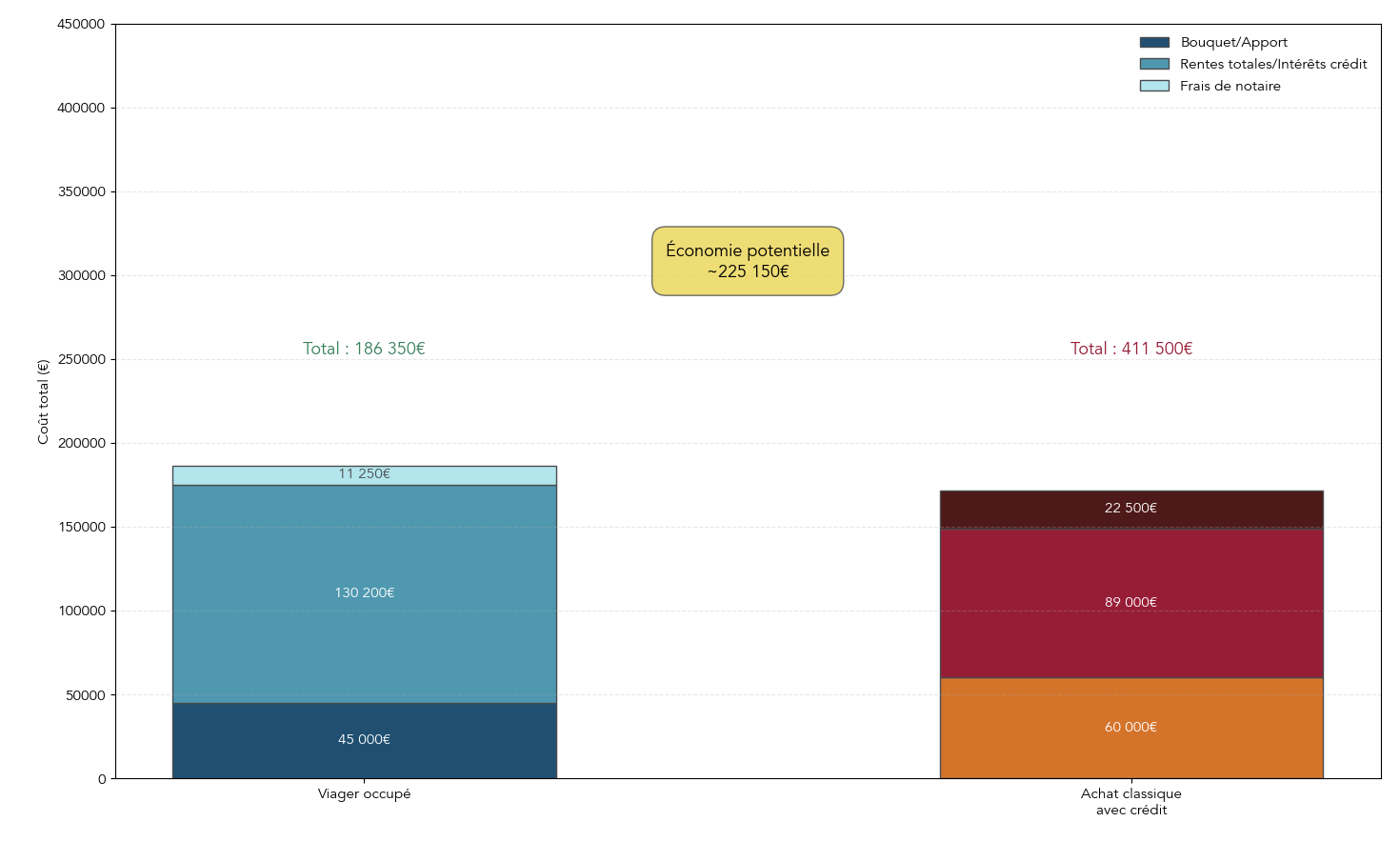Viewport: 1400px width, 842px height.
Task: Click the crimson 89 000€ bar segment
Action: pyautogui.click(x=1131, y=602)
